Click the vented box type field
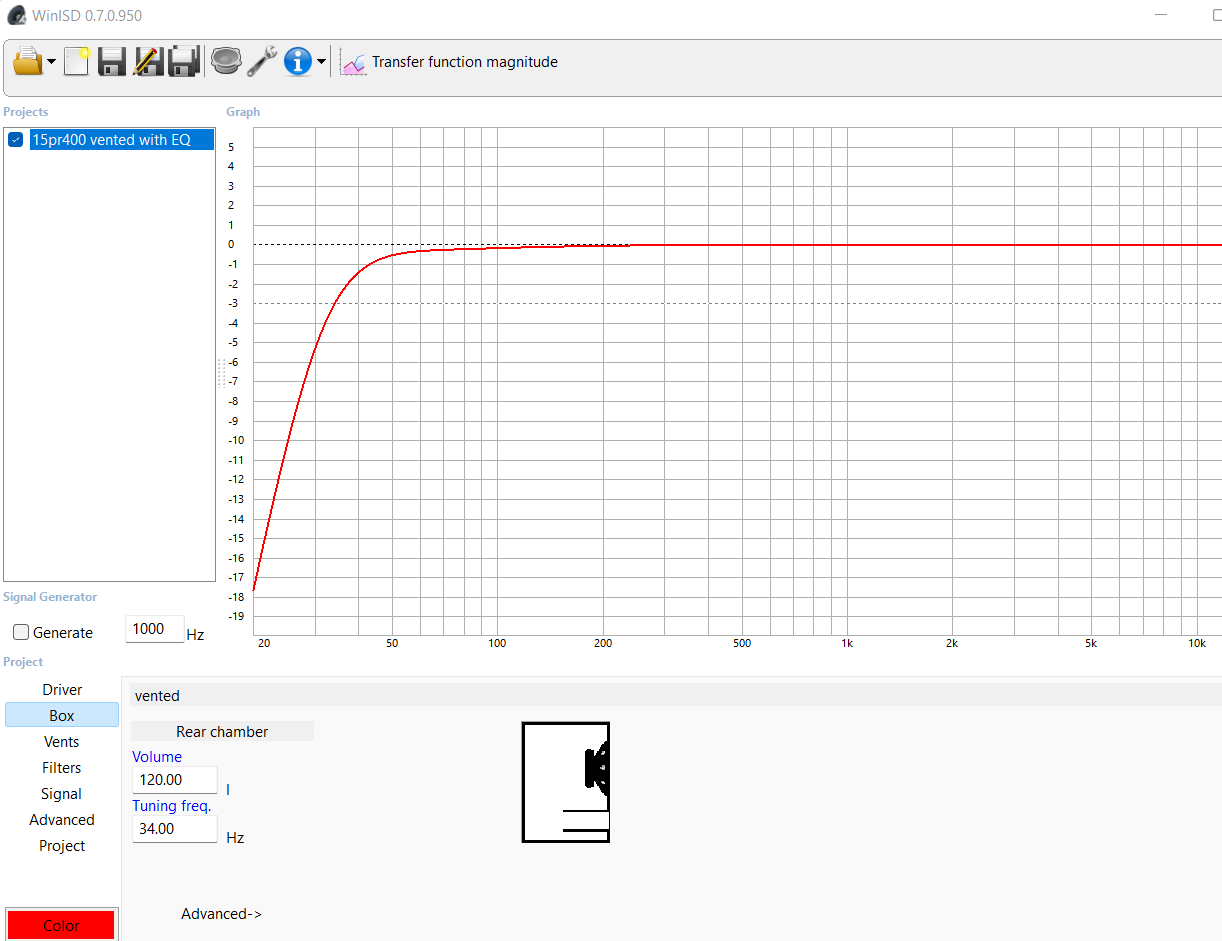 coord(676,695)
